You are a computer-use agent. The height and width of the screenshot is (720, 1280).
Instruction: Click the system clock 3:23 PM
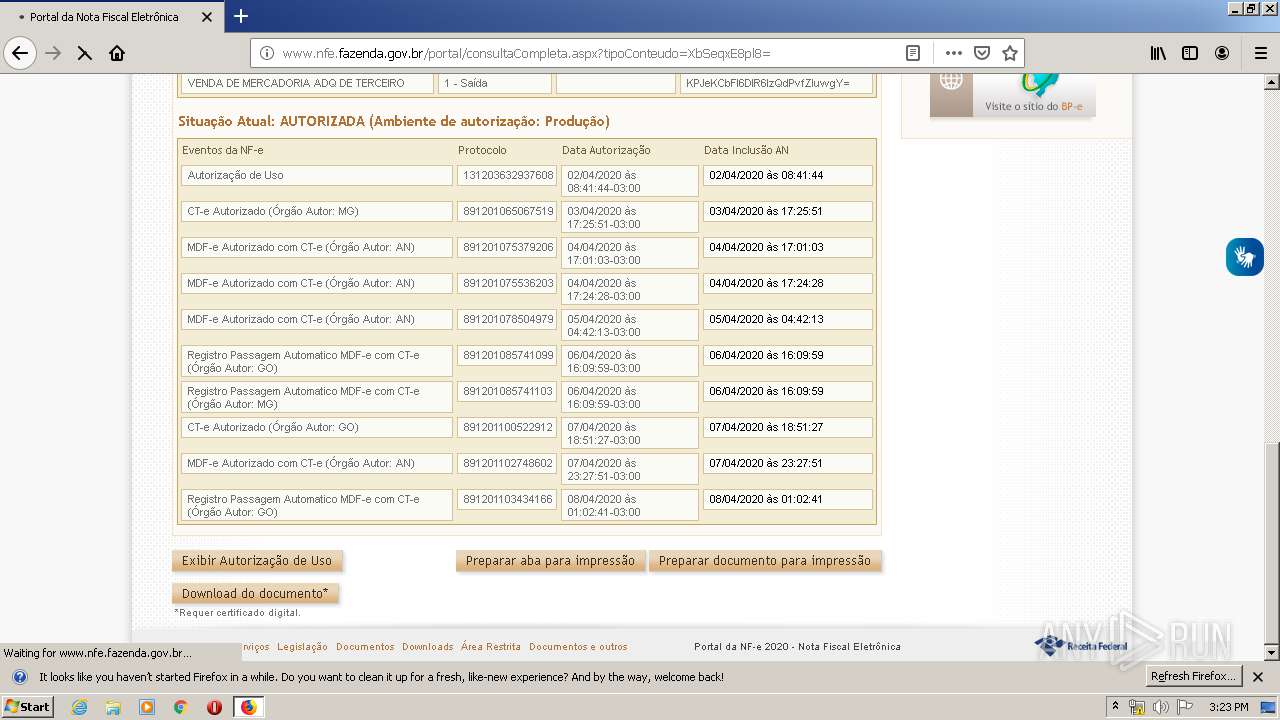tap(1228, 707)
